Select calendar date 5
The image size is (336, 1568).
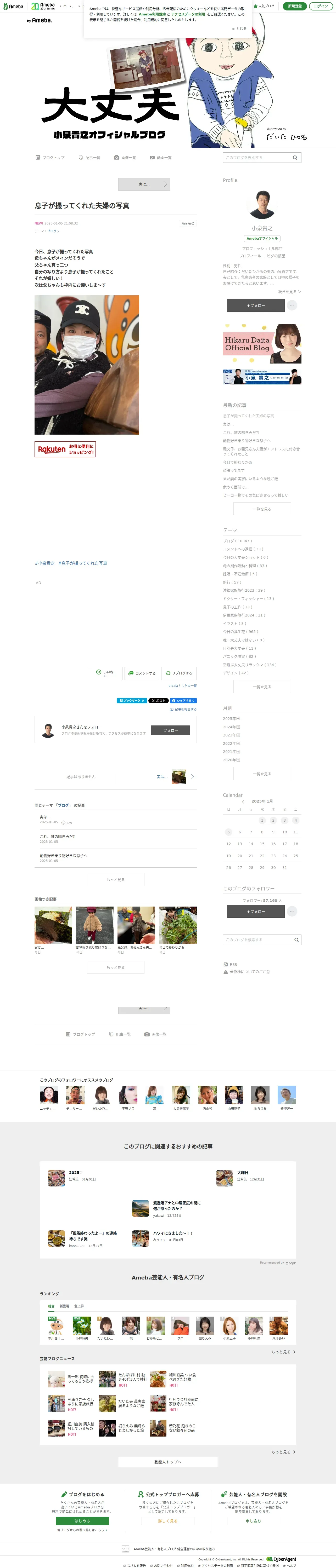click(x=229, y=832)
